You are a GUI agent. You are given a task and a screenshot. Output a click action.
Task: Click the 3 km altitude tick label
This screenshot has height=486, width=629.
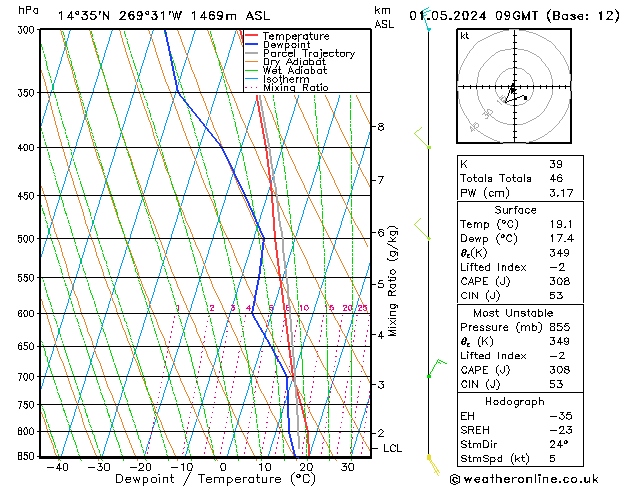pyautogui.click(x=381, y=385)
